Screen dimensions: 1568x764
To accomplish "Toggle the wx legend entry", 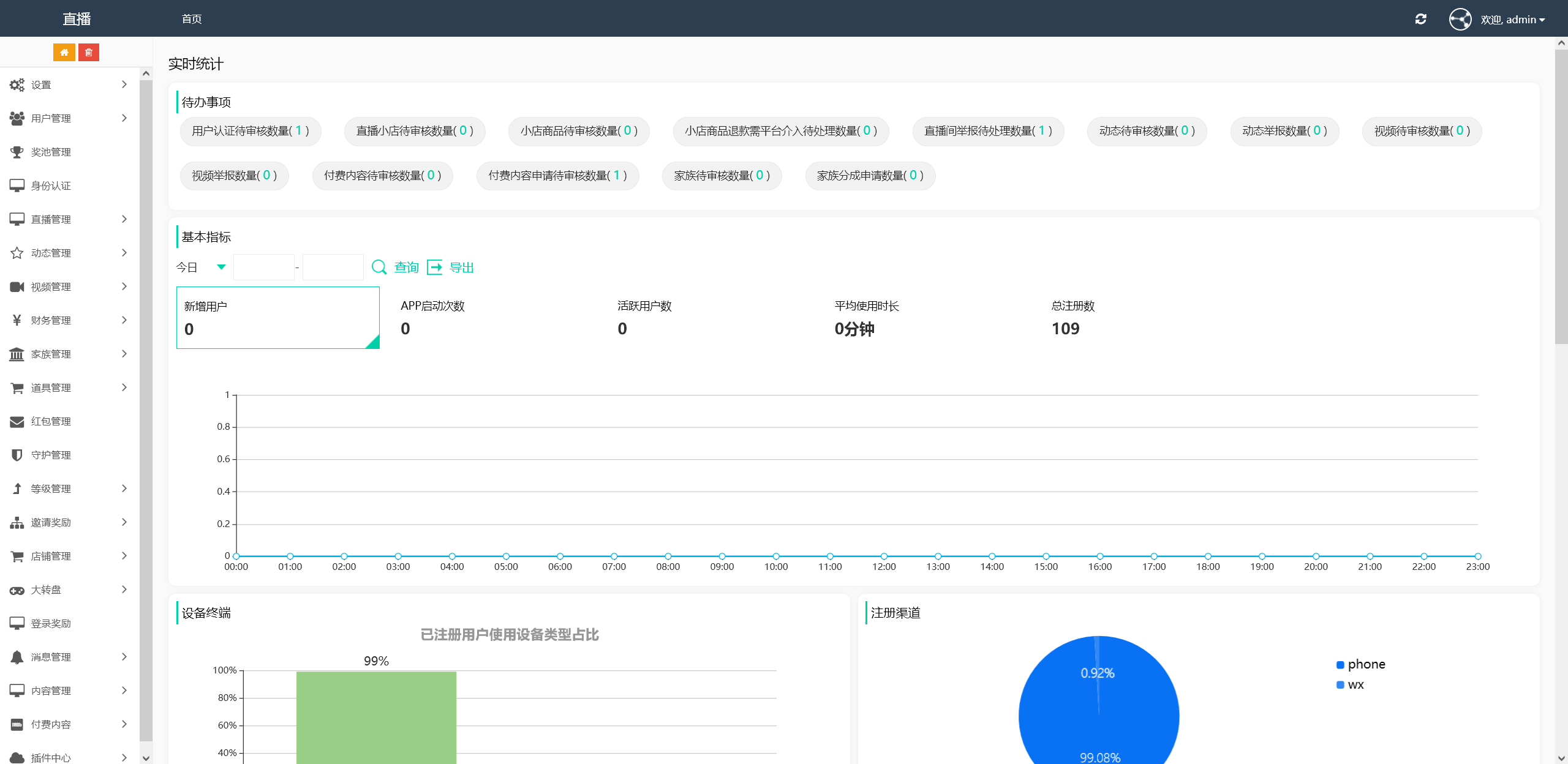I will tap(1350, 684).
